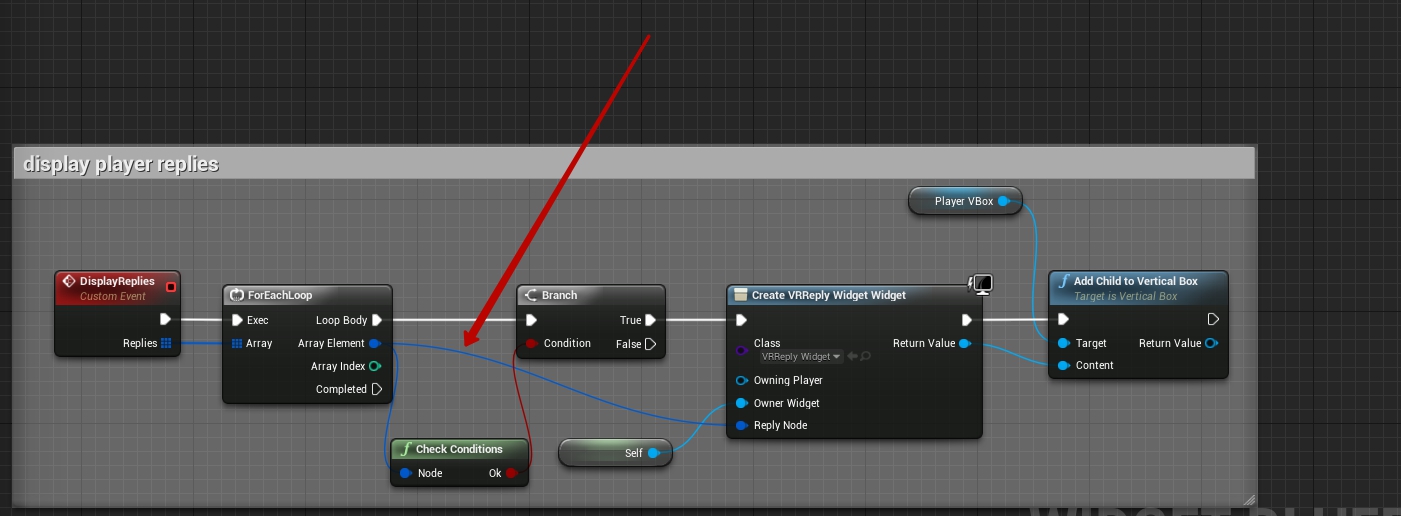This screenshot has width=1401, height=516.
Task: Click the comment box resize handle
Action: [x=1247, y=499]
